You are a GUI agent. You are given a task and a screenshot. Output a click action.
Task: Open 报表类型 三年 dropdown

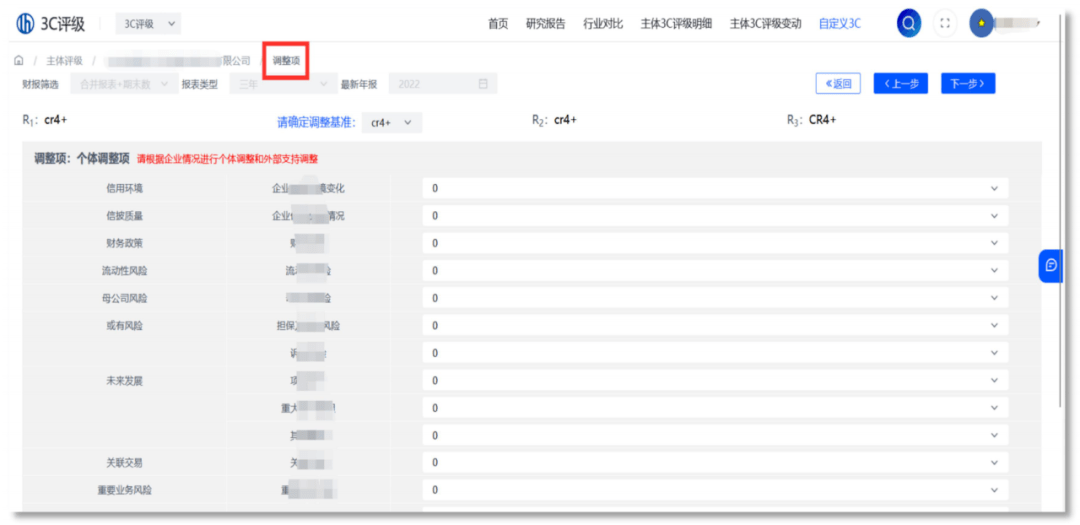(x=284, y=84)
